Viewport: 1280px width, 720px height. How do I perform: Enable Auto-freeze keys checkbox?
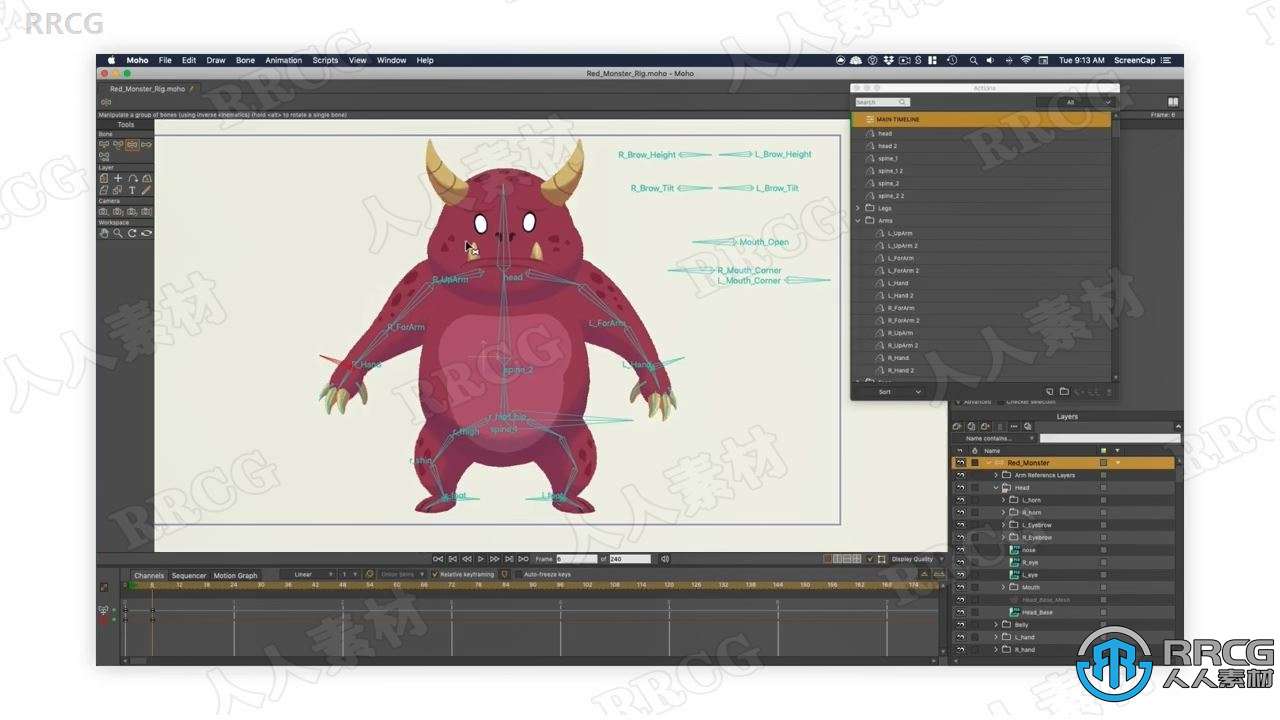(517, 575)
